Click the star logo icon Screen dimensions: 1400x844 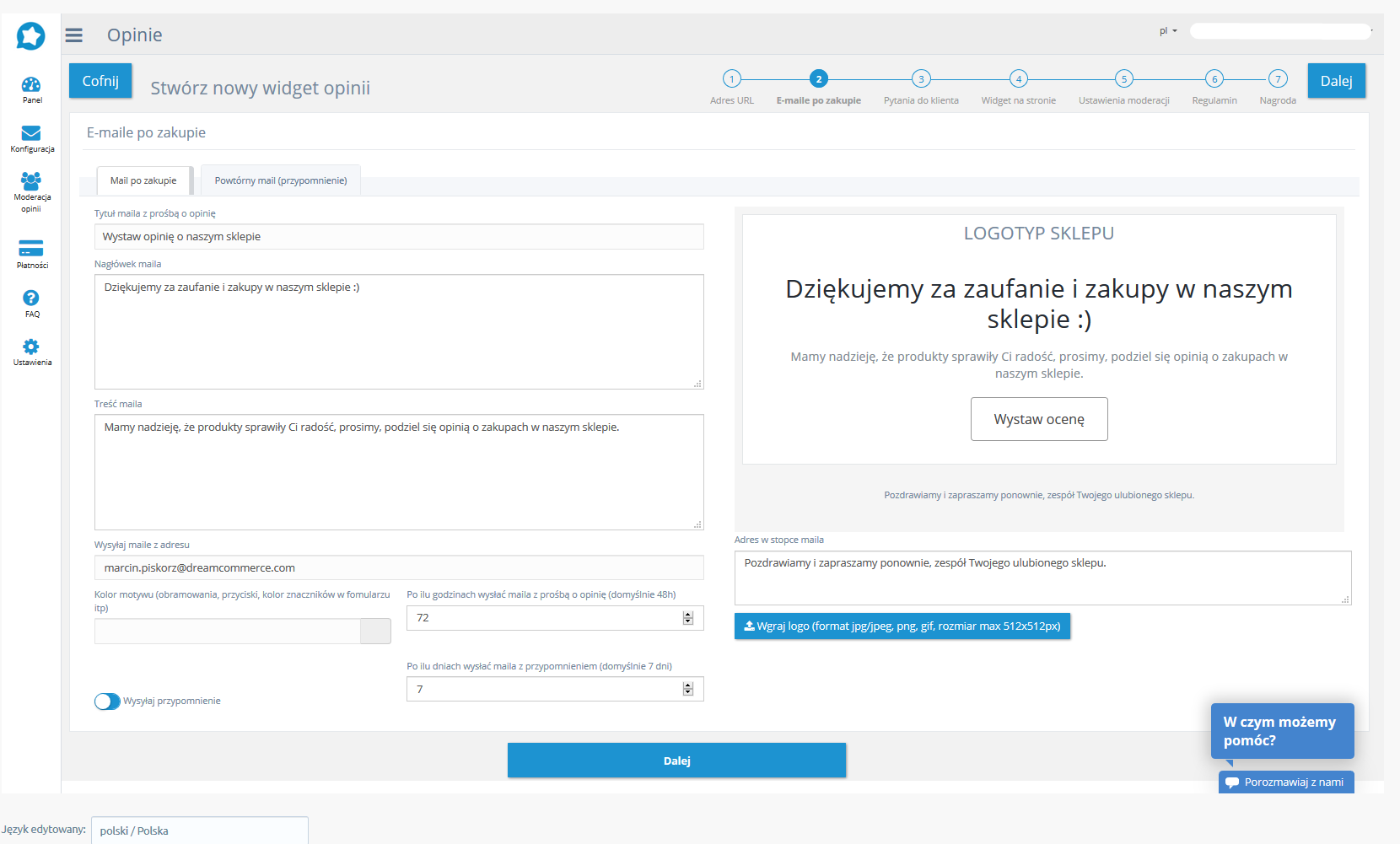click(30, 35)
